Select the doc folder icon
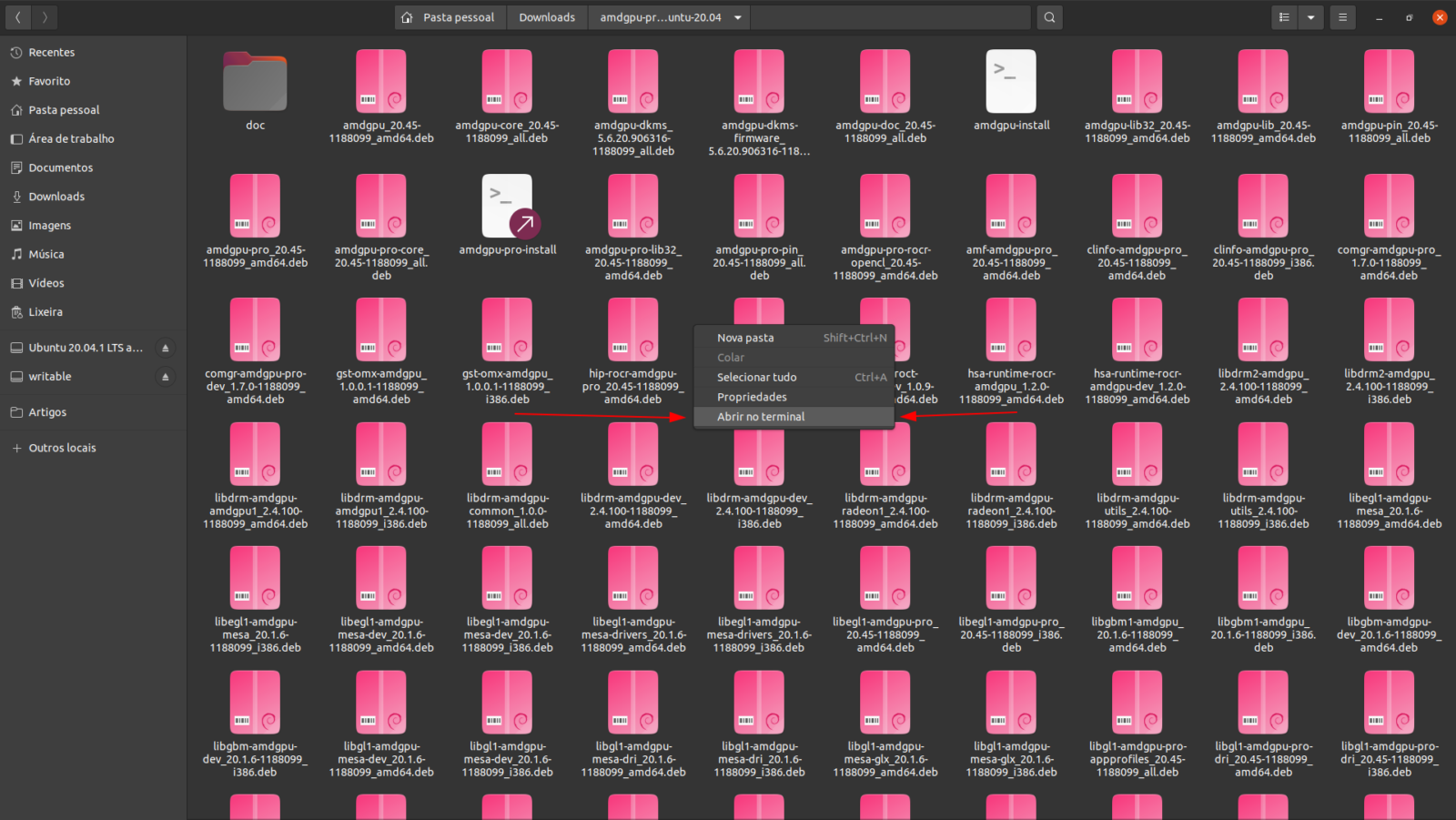Viewport: 1456px width, 820px height. pos(255,84)
